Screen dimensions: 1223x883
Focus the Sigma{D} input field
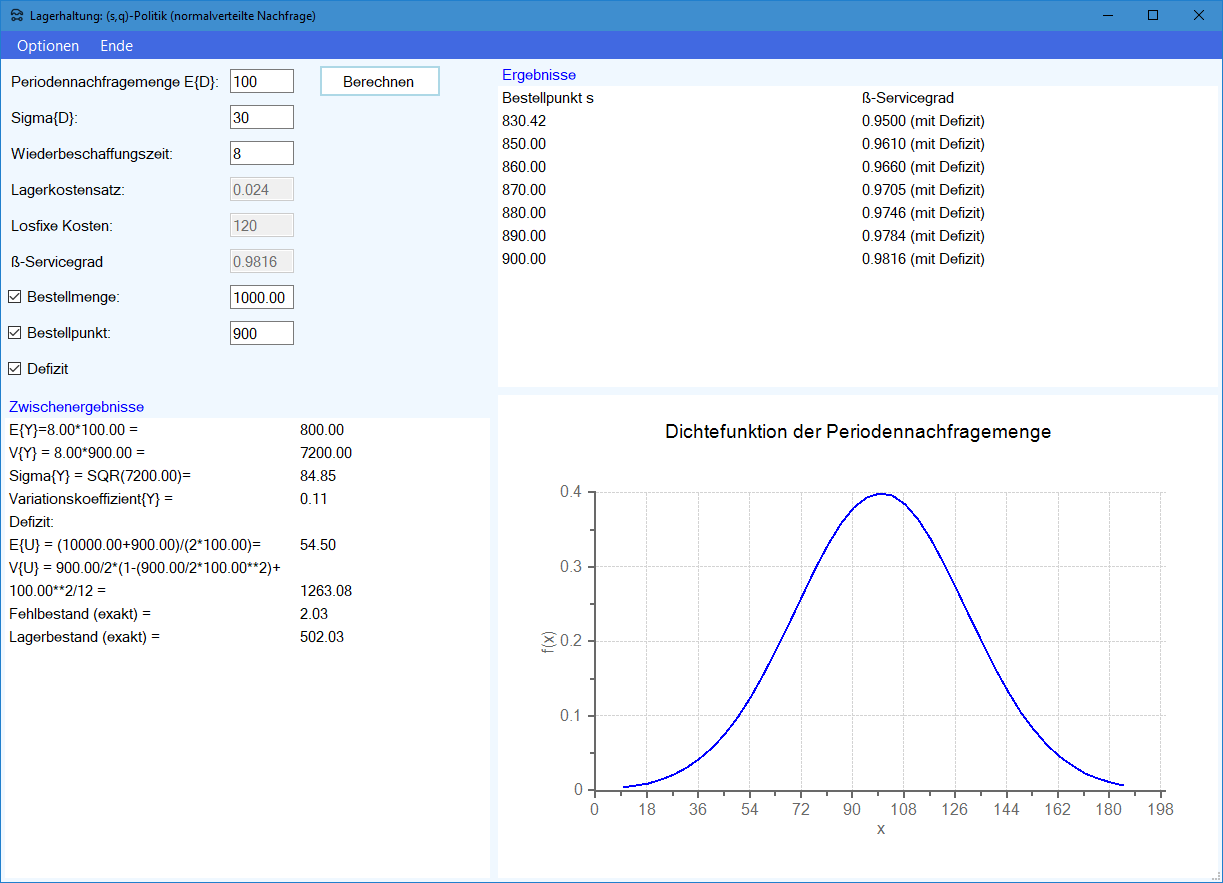(x=261, y=117)
